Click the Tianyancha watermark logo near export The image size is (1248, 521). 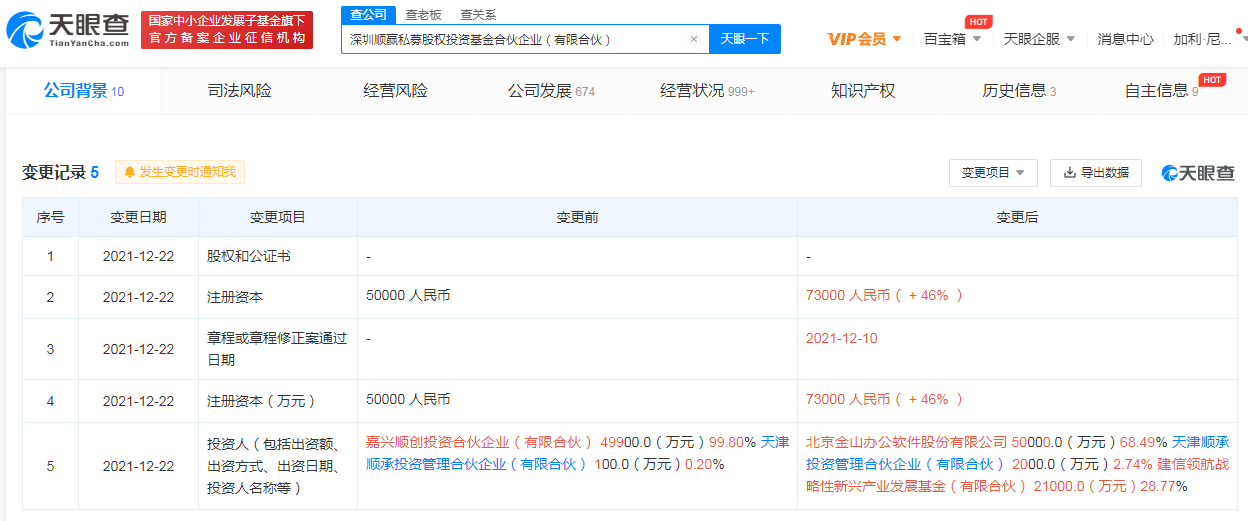coord(1198,173)
